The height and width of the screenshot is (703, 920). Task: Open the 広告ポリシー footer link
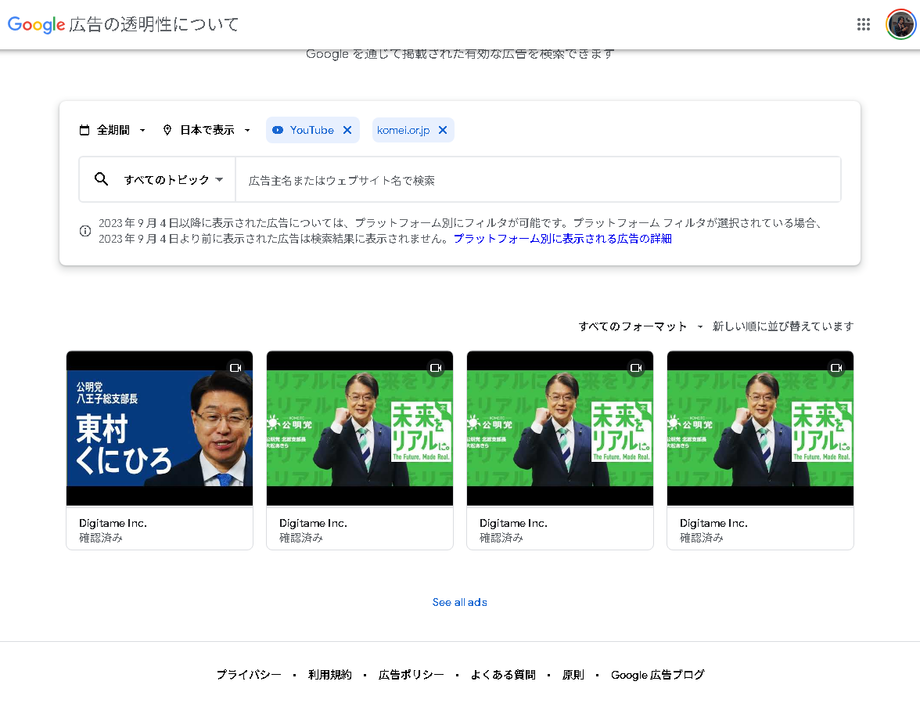411,675
